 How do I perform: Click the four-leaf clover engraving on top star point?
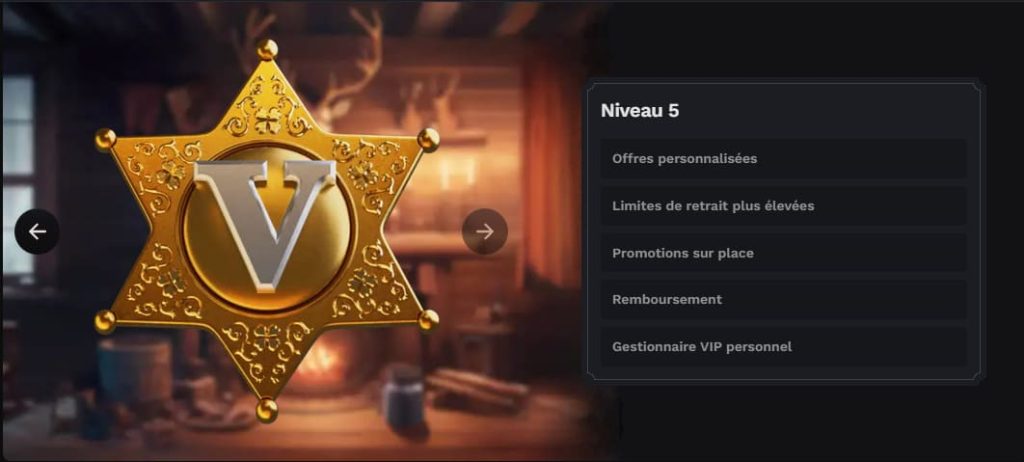pos(267,120)
